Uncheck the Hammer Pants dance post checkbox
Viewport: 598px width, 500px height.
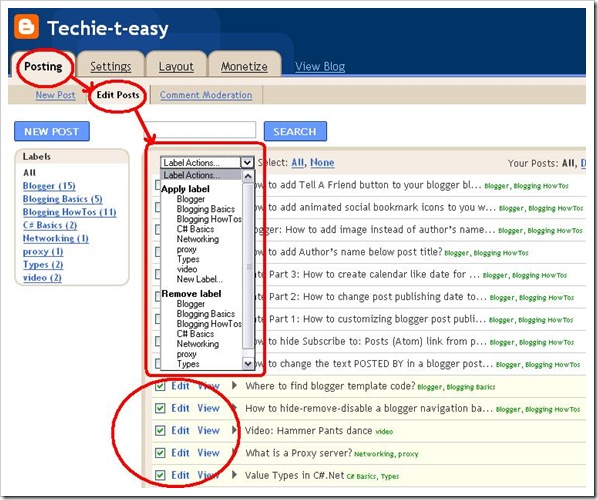(160, 431)
